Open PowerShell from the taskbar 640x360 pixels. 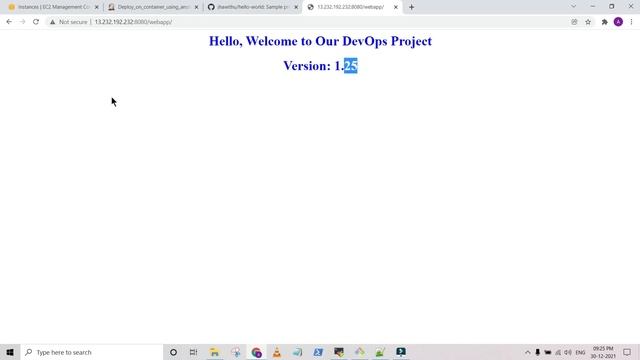318,352
